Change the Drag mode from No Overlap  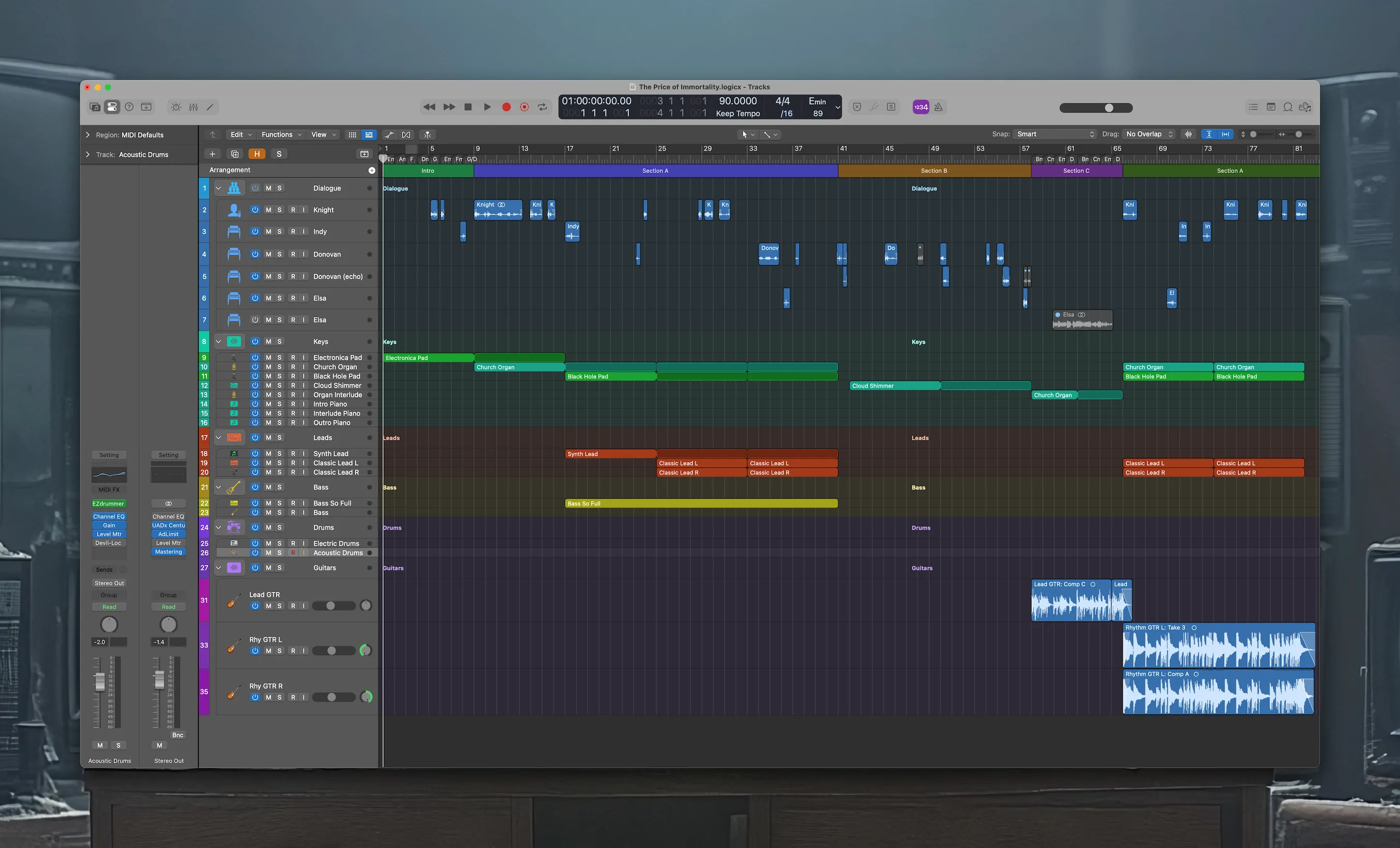(x=1148, y=134)
